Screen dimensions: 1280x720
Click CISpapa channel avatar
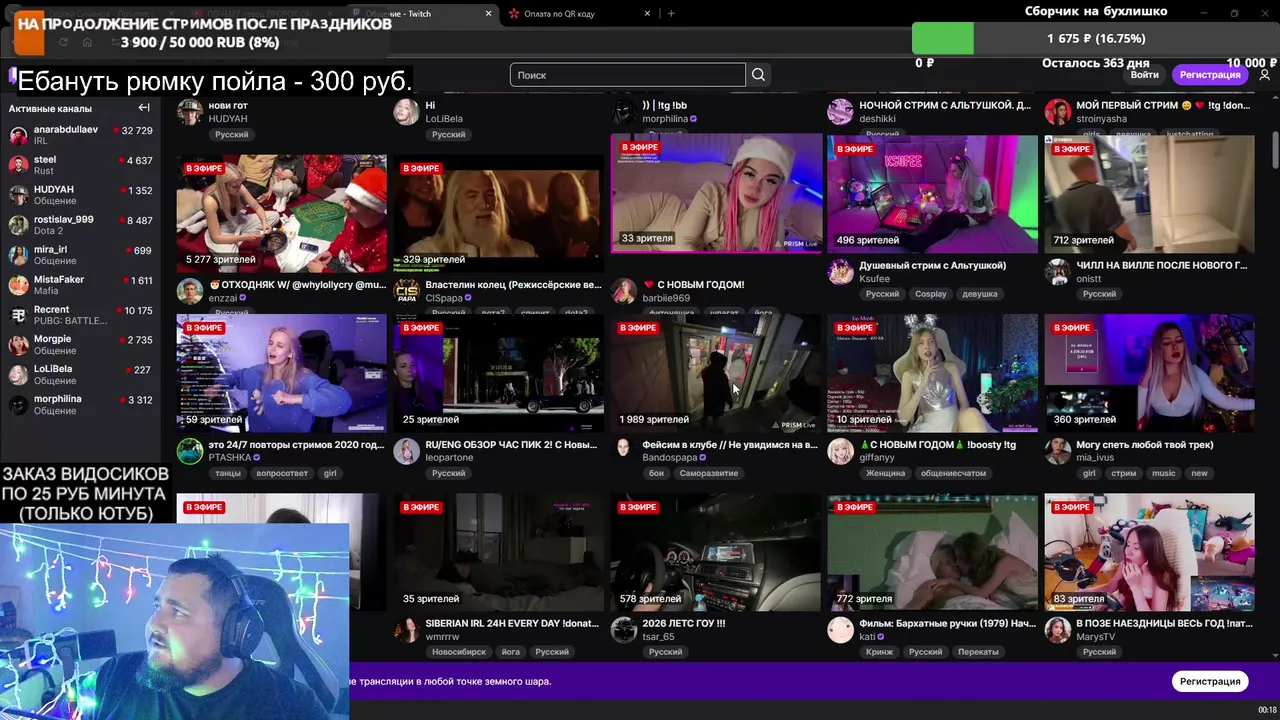407,291
